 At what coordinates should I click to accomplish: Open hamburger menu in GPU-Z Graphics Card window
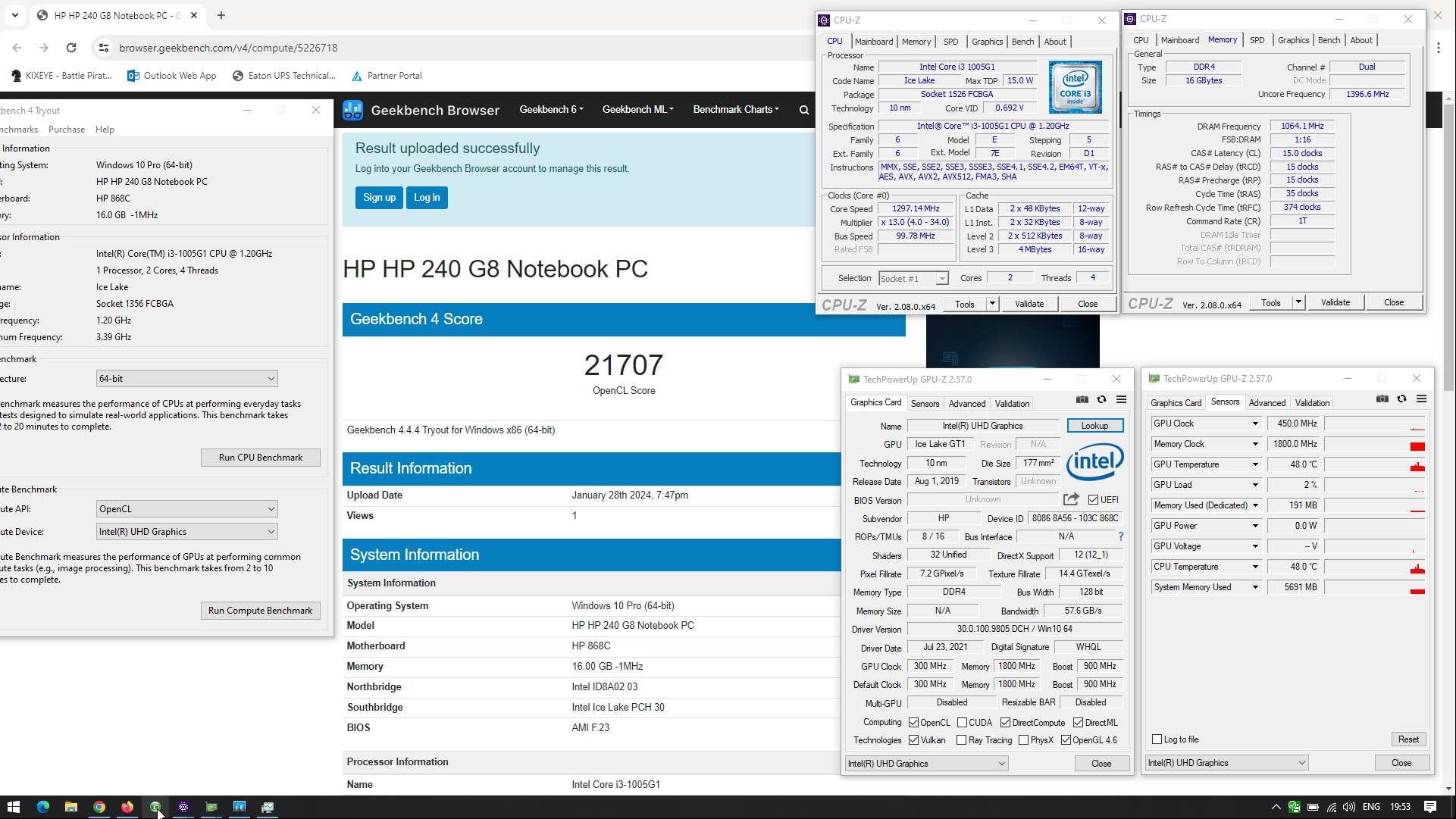[x=1121, y=400]
